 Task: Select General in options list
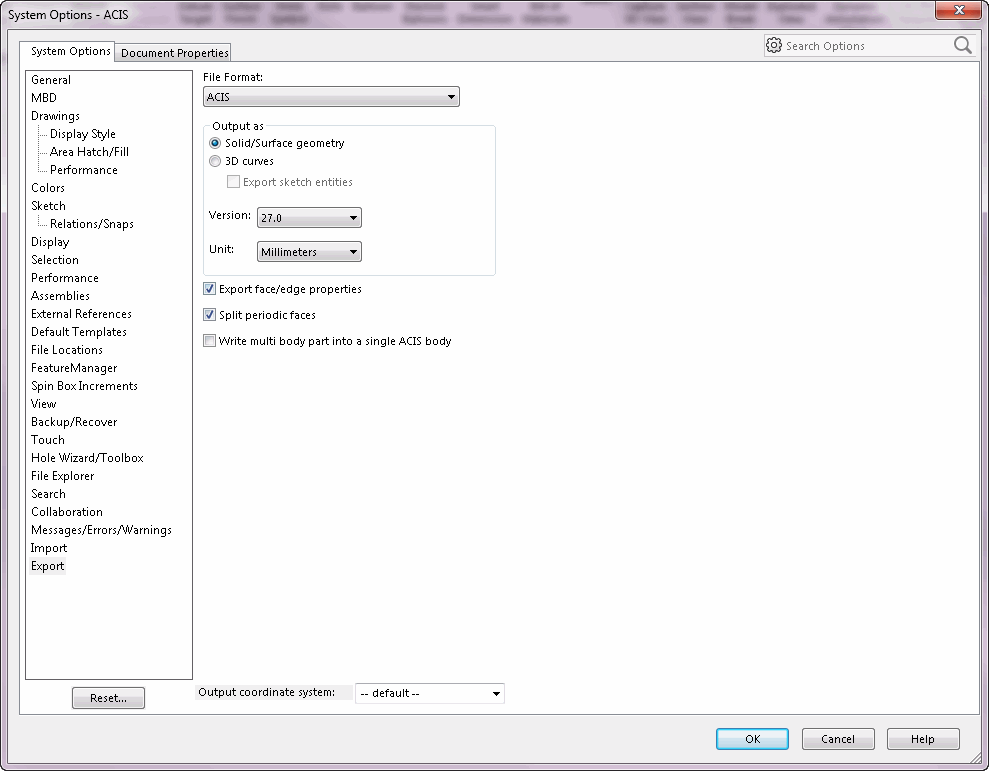51,80
